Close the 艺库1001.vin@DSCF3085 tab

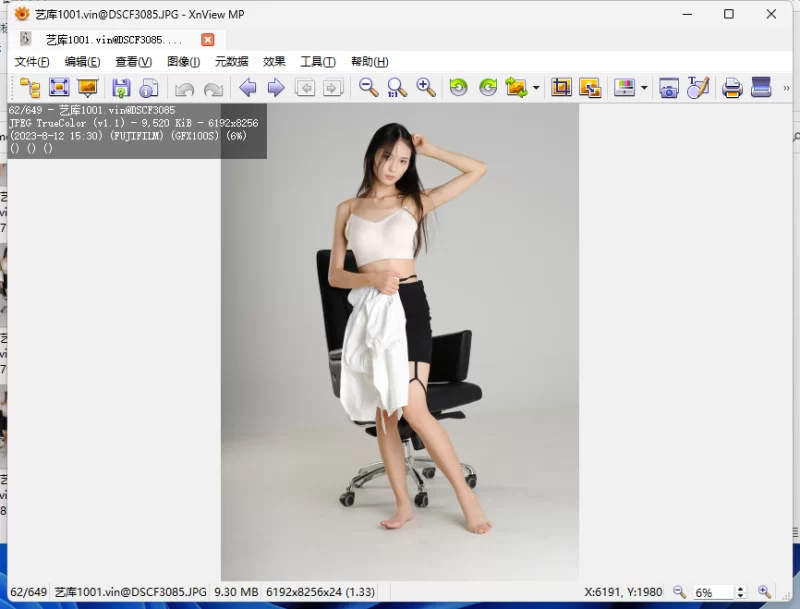tap(207, 40)
